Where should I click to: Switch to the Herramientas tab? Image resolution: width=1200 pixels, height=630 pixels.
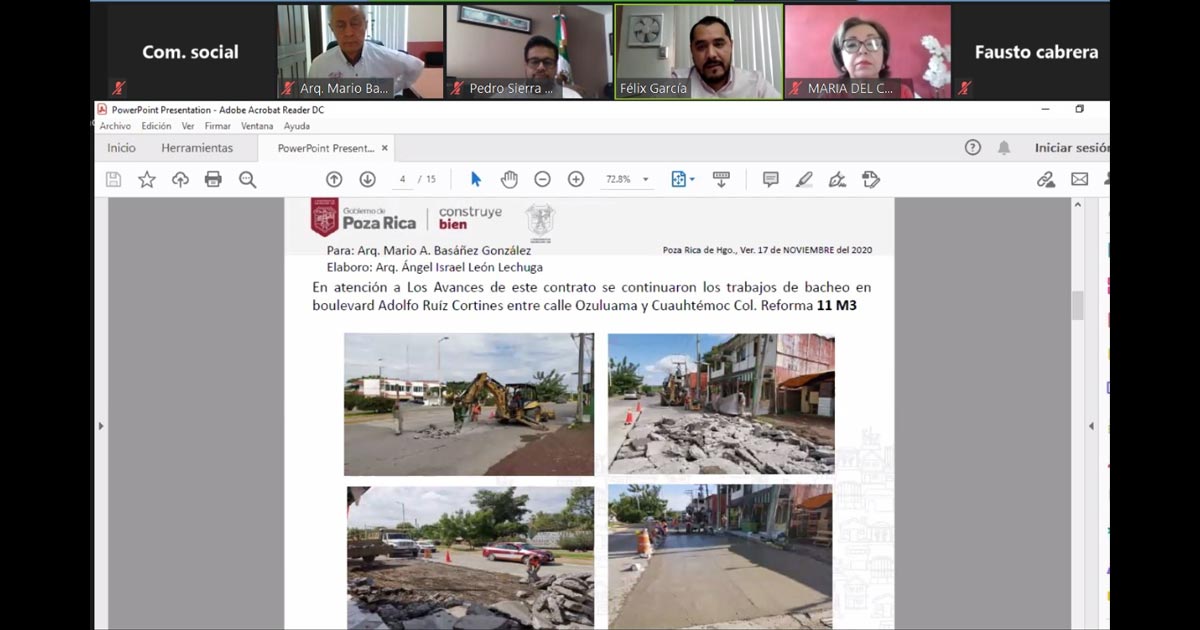pyautogui.click(x=197, y=148)
